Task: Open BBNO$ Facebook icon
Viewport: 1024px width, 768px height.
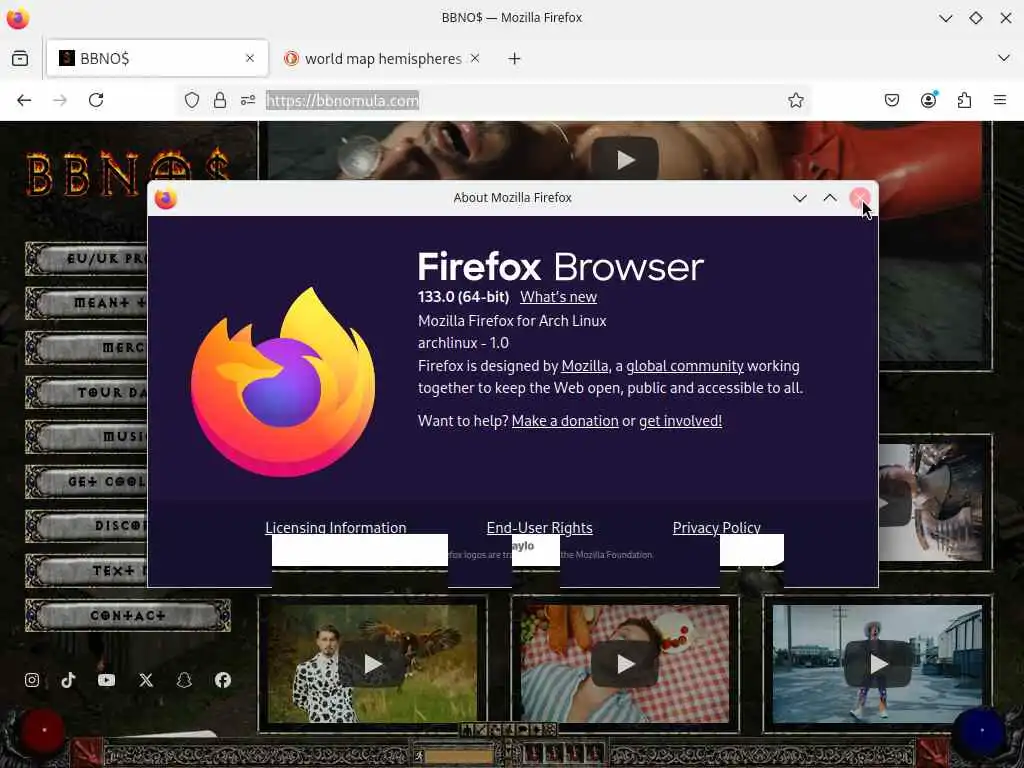Action: 223,680
